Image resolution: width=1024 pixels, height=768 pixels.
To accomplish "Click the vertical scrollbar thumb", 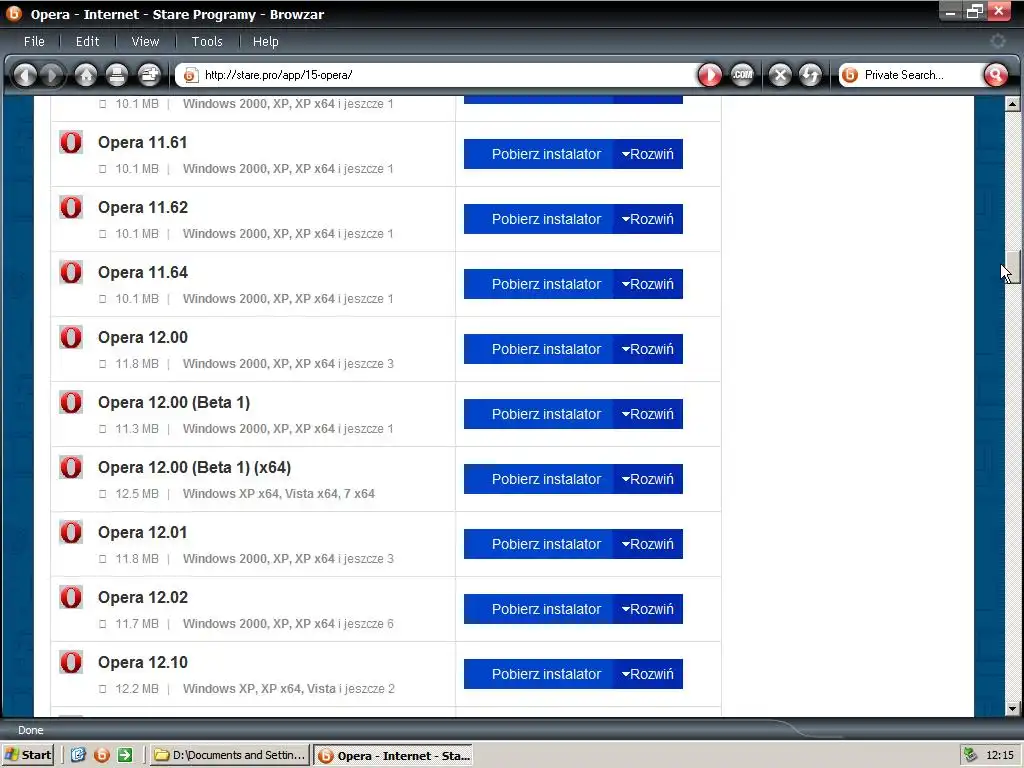I will (1012, 267).
